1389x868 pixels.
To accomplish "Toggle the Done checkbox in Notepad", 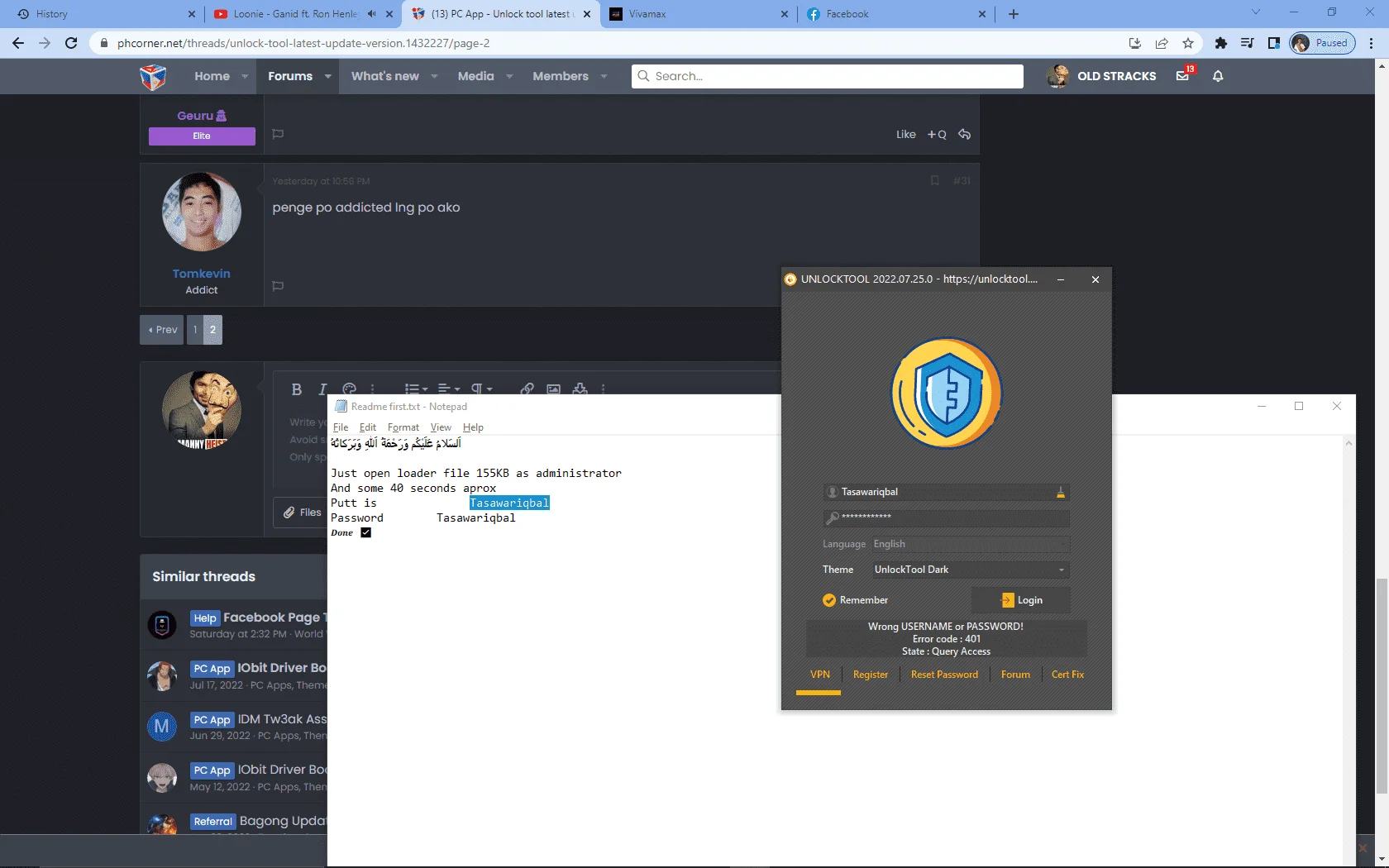I will click(x=365, y=532).
